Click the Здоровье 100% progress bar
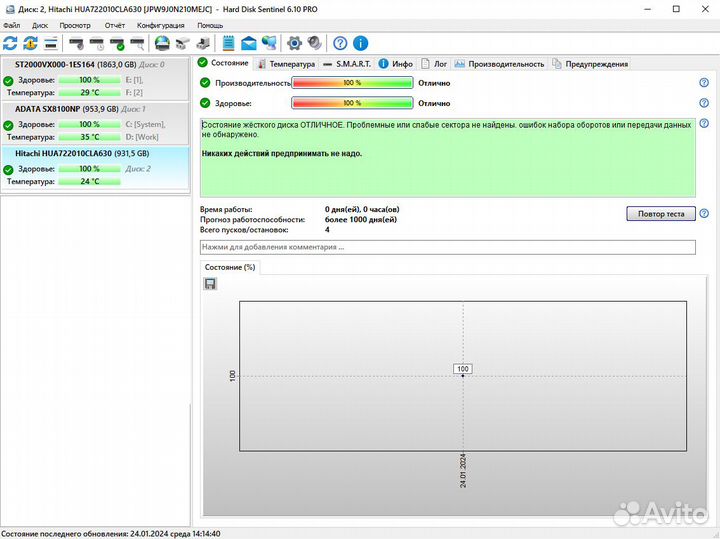Viewport: 720px width, 539px height. 352,102
